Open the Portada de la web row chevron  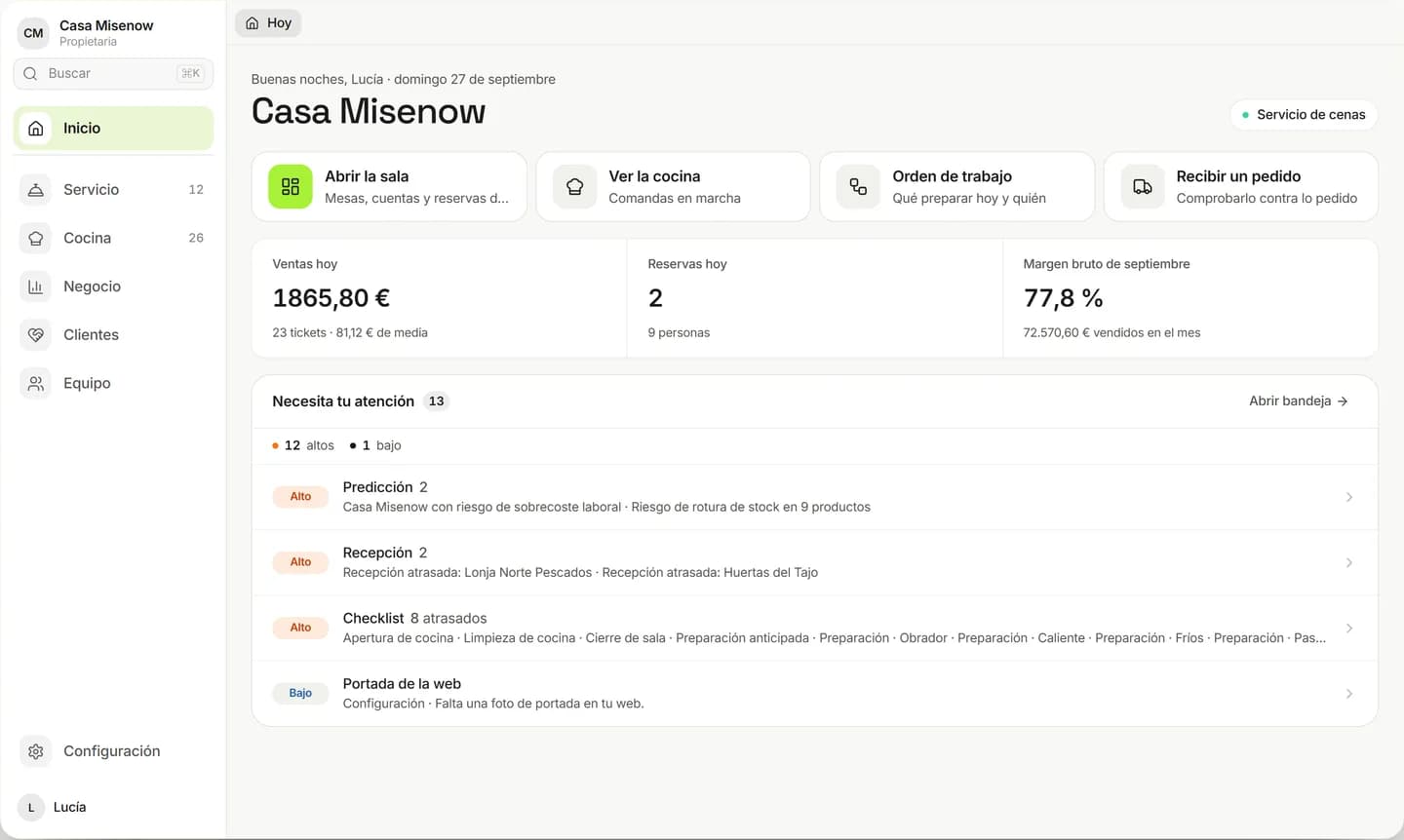pos(1349,694)
